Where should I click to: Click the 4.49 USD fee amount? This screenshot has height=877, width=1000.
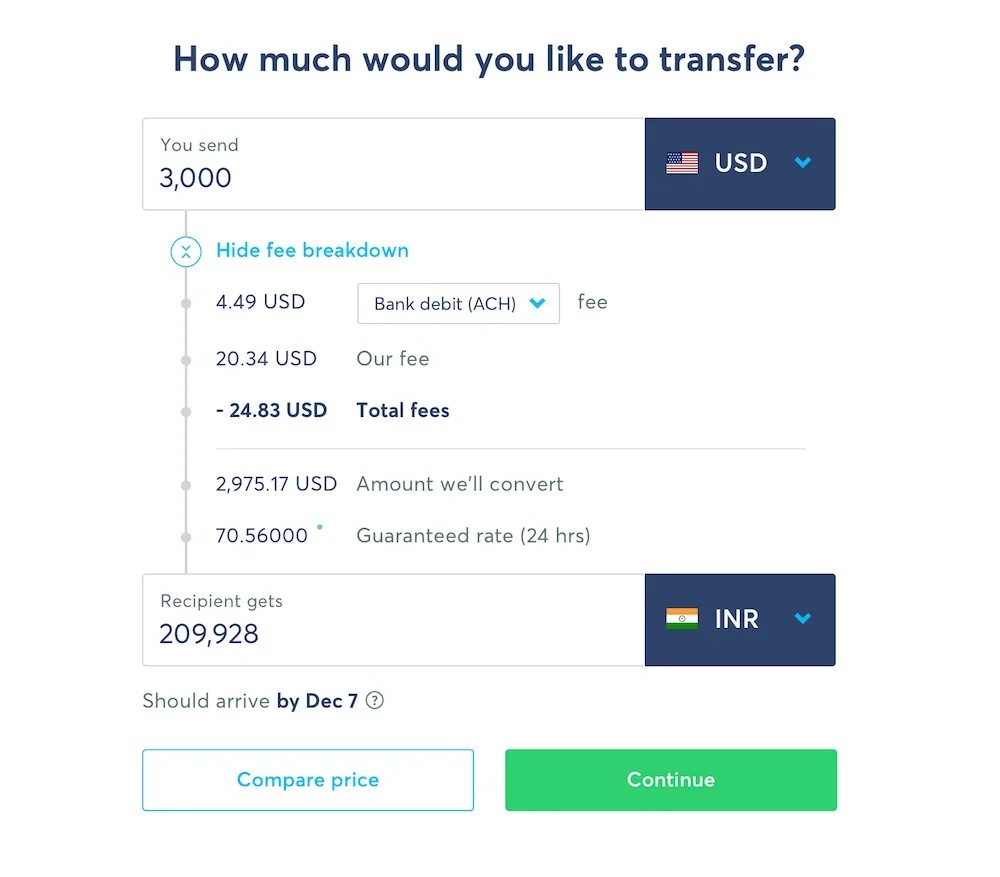point(260,302)
